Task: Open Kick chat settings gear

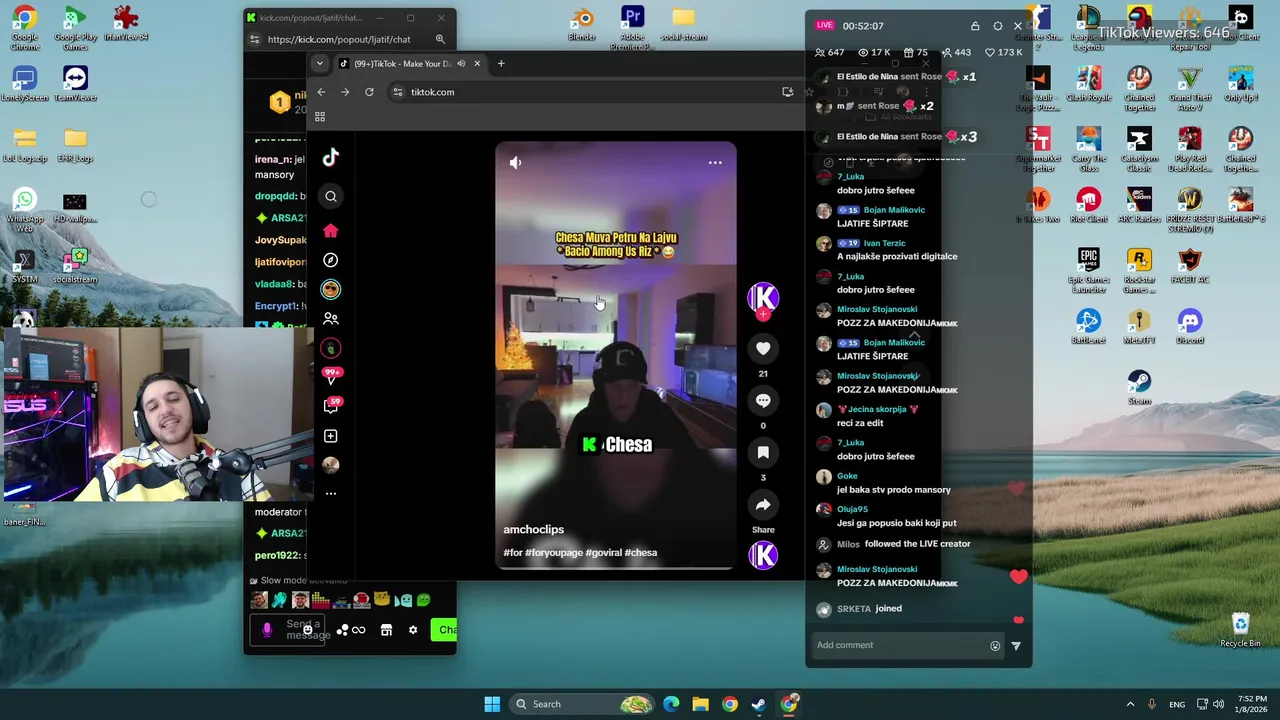Action: 413,630
